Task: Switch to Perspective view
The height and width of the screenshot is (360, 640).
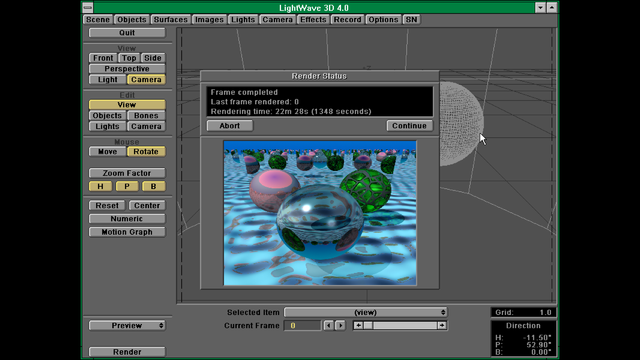Action: pos(127,69)
